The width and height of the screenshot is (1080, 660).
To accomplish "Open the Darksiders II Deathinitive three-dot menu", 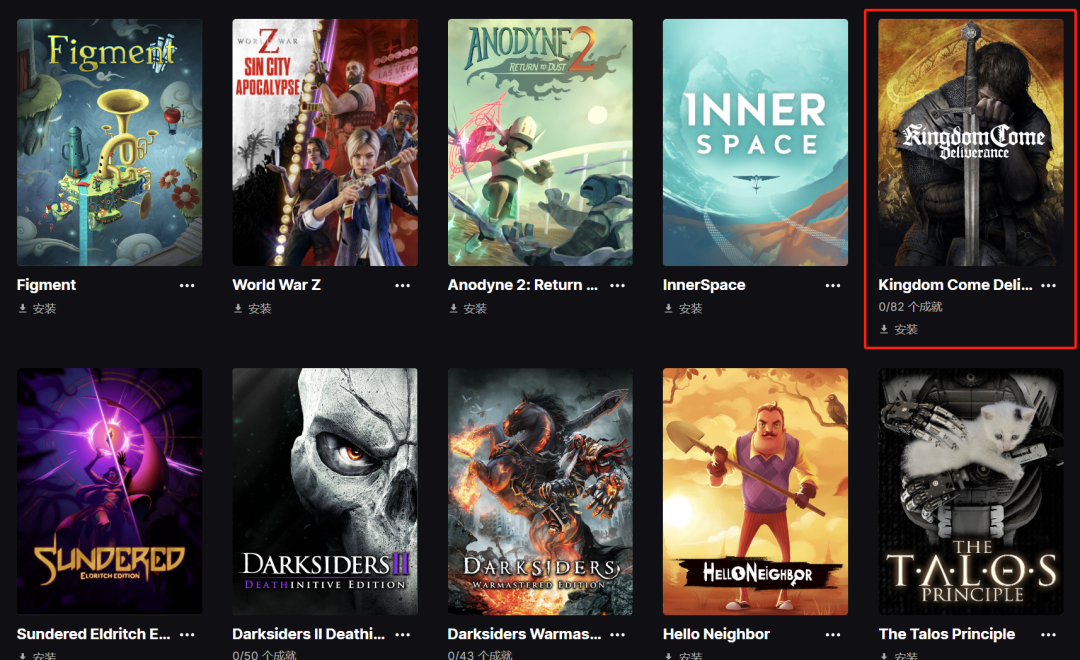I will point(402,635).
